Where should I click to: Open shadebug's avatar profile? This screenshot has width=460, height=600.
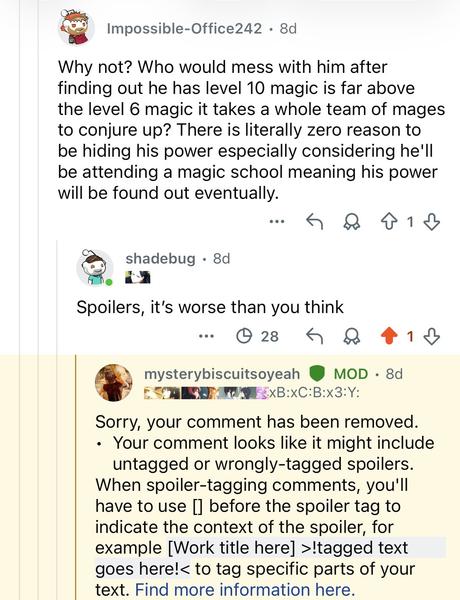pyautogui.click(x=95, y=268)
